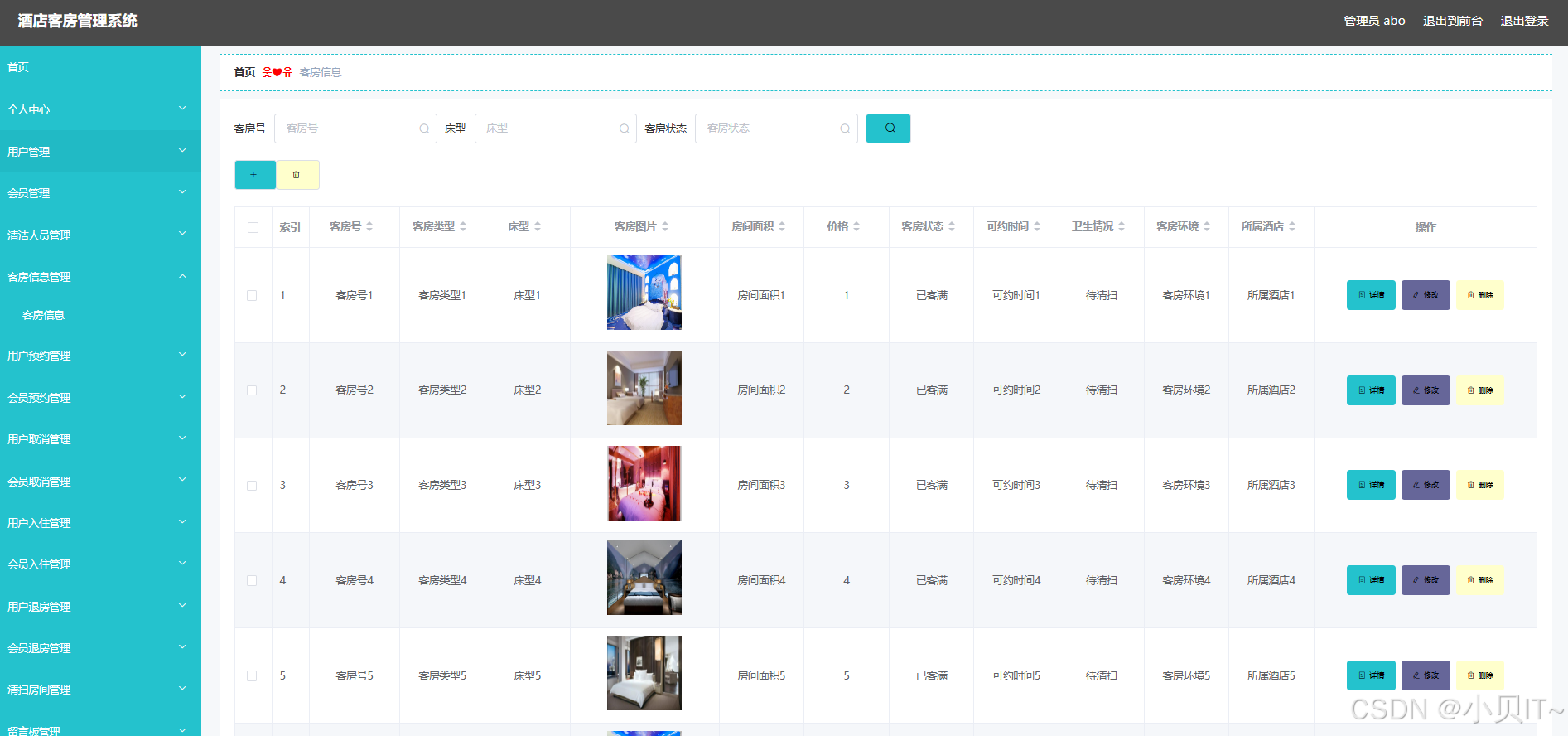1568x736 pixels.
Task: Toggle the select-all checkbox in table header
Action: [253, 227]
